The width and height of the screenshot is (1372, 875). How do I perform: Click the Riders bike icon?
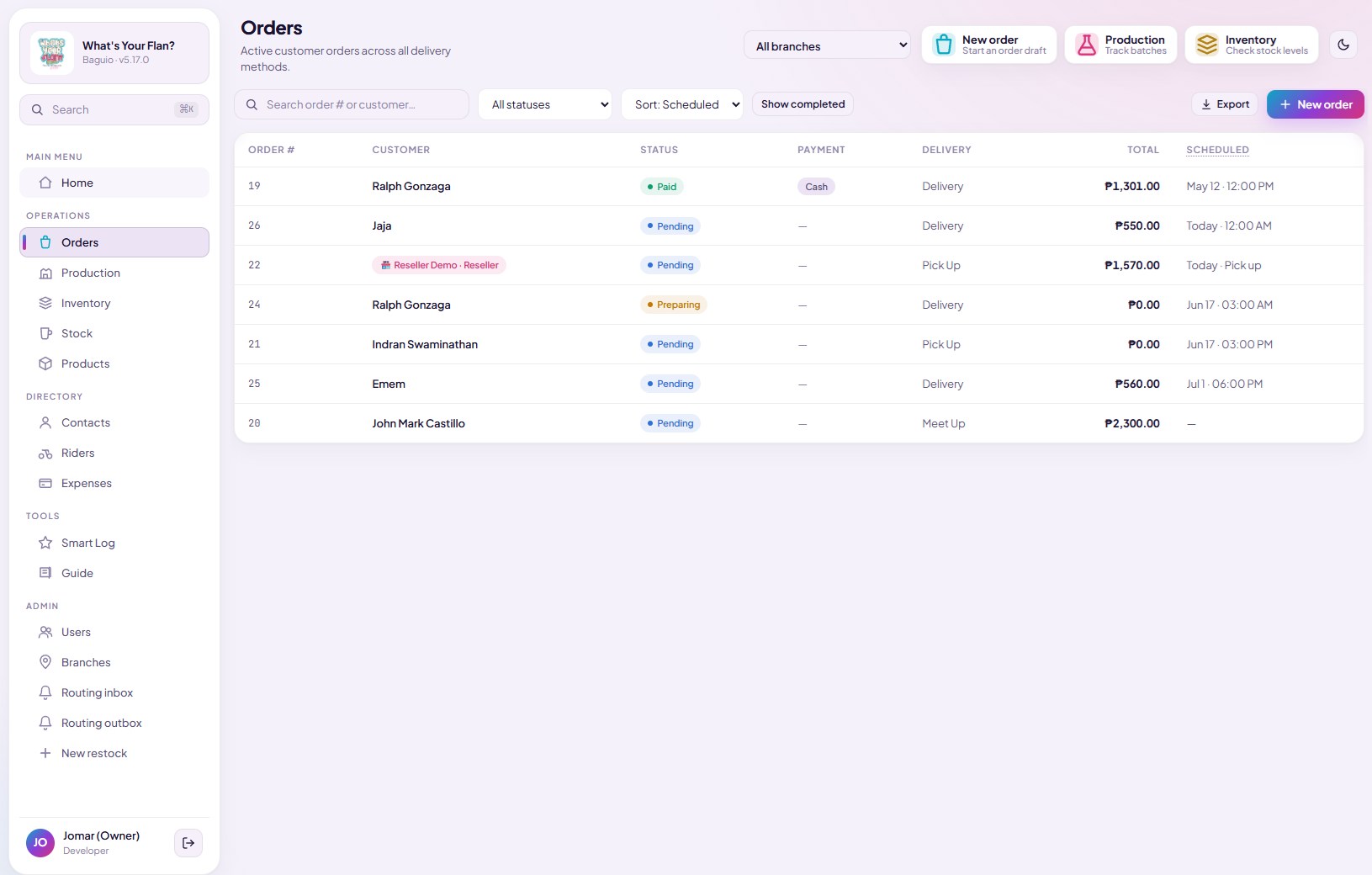pyautogui.click(x=45, y=453)
